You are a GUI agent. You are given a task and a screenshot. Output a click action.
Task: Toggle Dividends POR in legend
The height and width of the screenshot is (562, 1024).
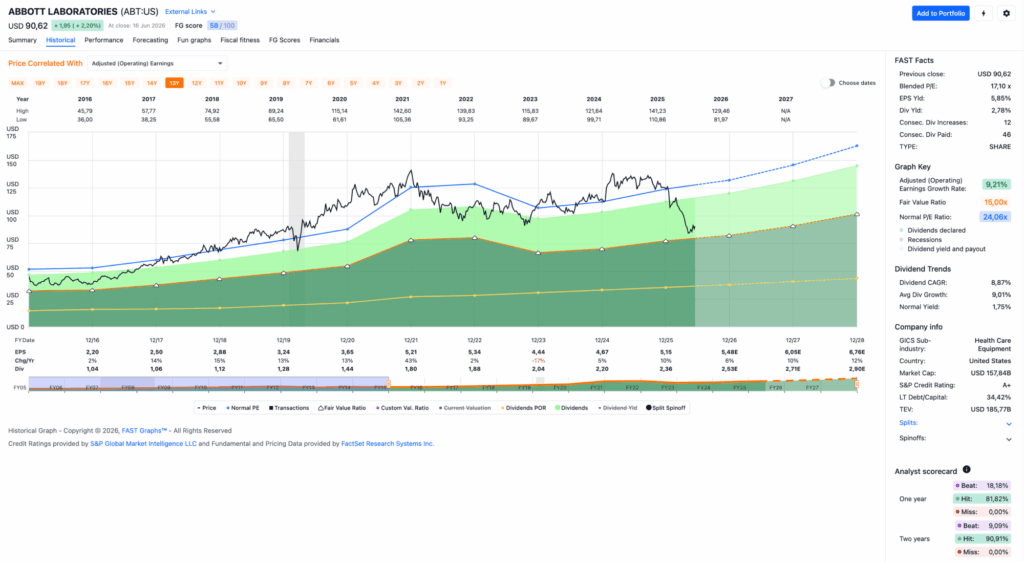tap(524, 408)
